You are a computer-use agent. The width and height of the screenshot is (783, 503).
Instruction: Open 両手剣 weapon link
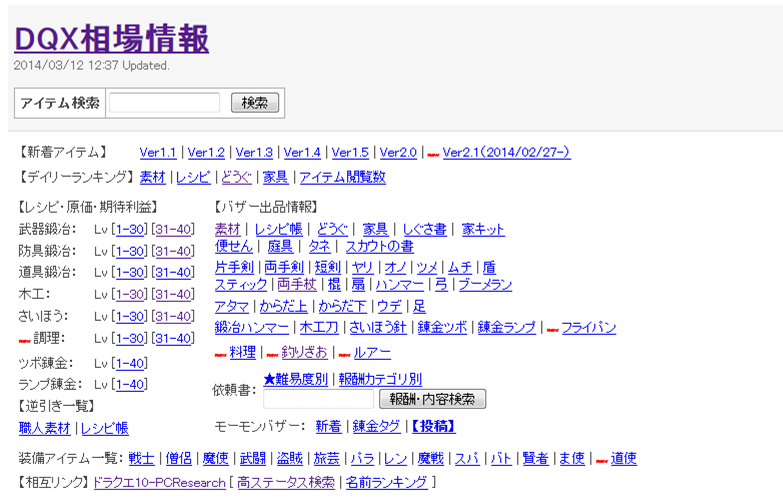point(284,267)
